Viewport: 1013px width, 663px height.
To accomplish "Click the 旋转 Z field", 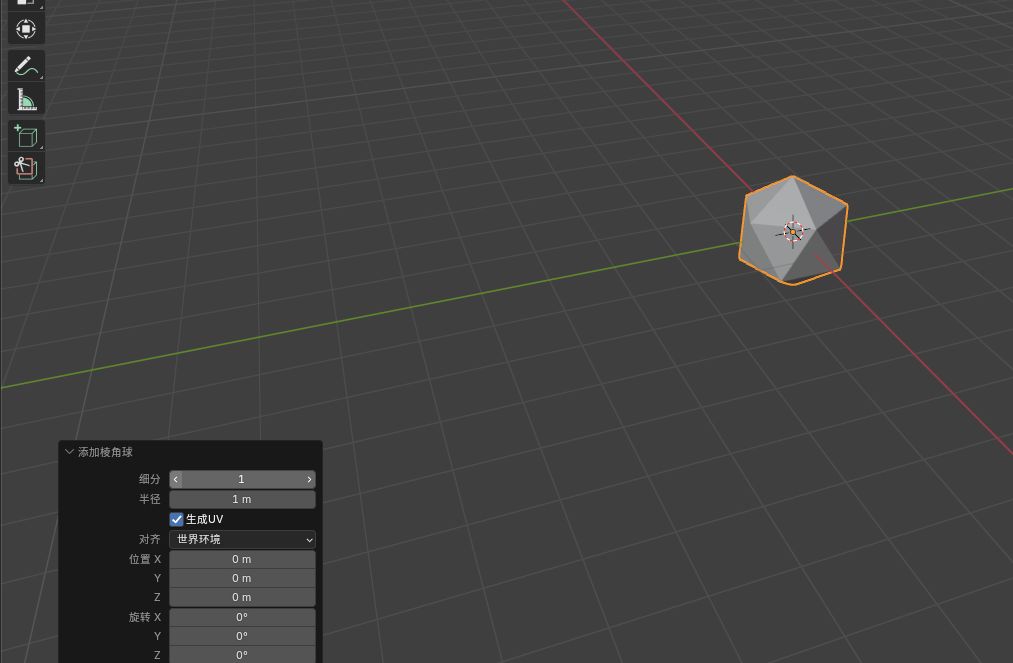I will (242, 655).
